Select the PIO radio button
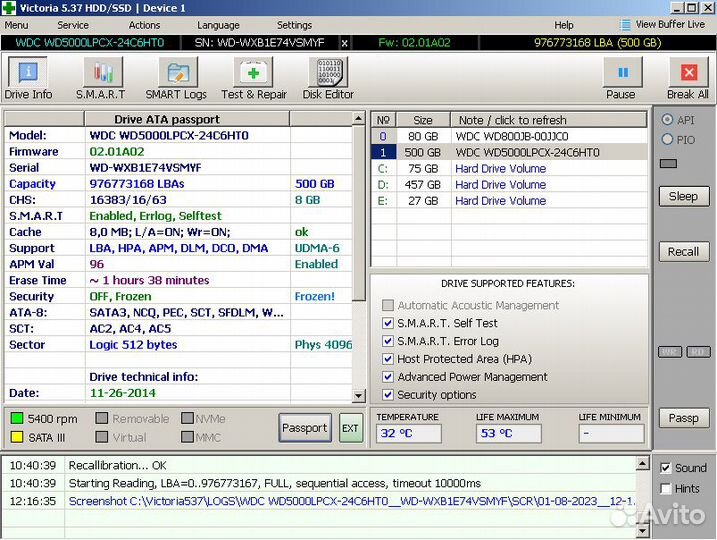717x540 pixels. point(667,139)
